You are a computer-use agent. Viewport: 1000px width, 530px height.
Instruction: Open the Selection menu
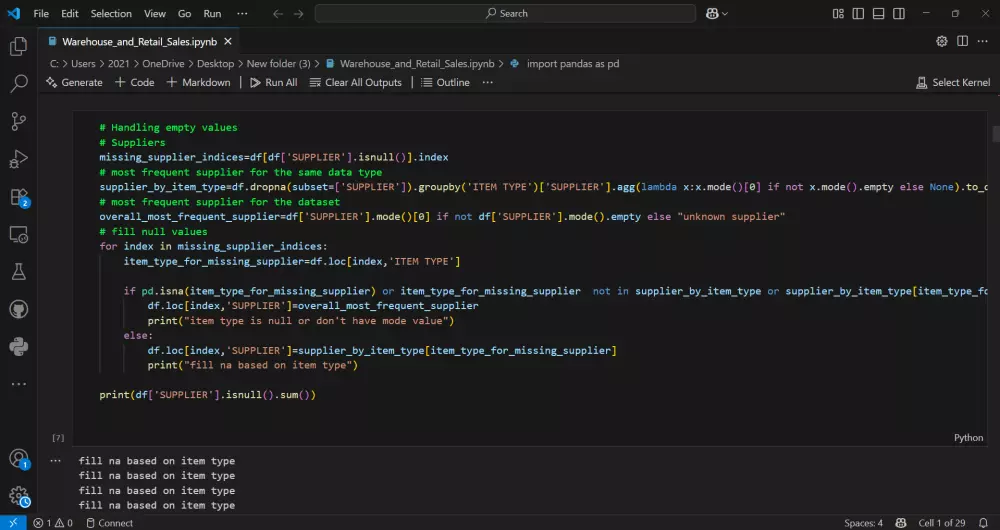(111, 13)
